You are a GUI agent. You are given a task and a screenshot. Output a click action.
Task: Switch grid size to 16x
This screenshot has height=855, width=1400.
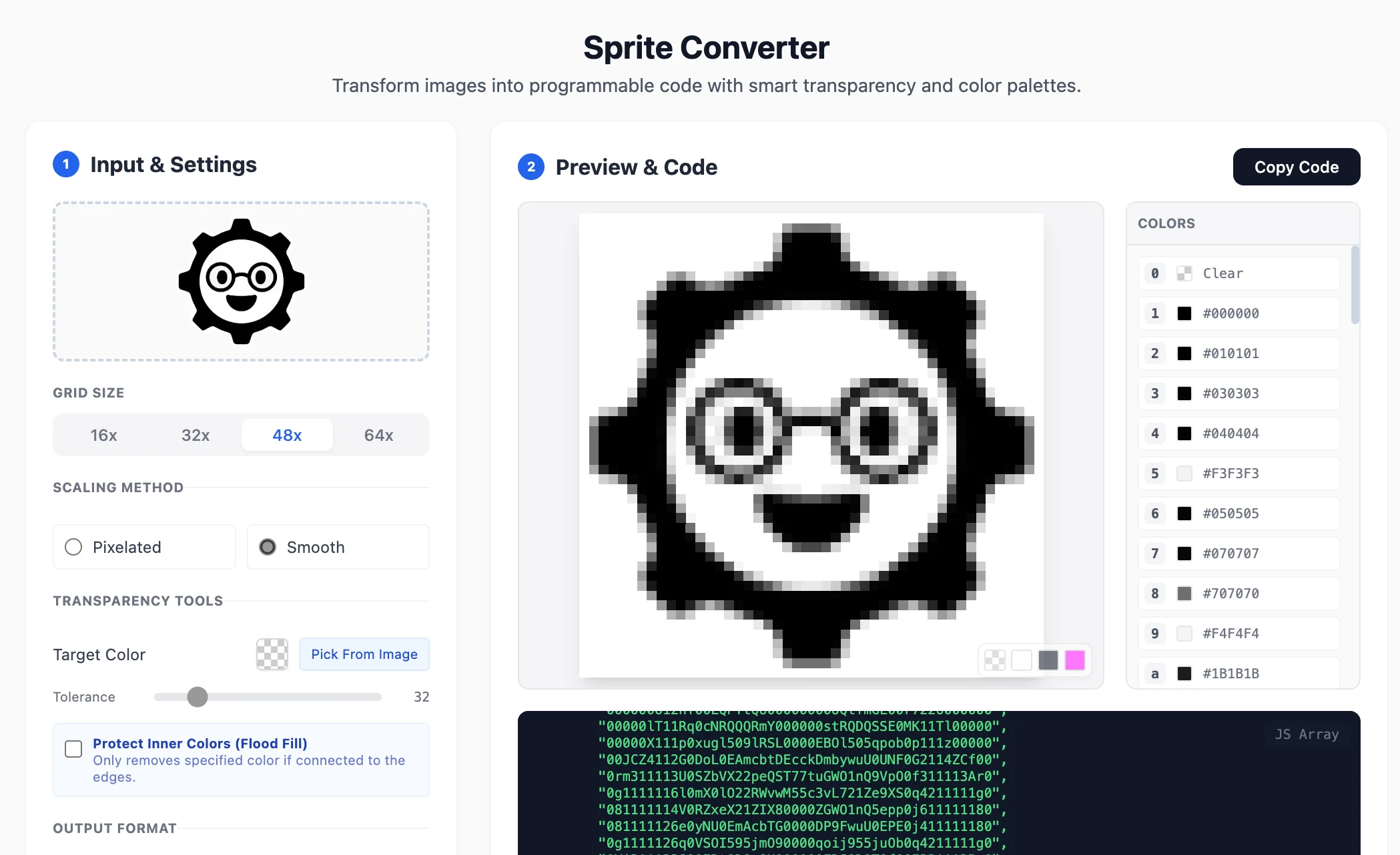(103, 435)
